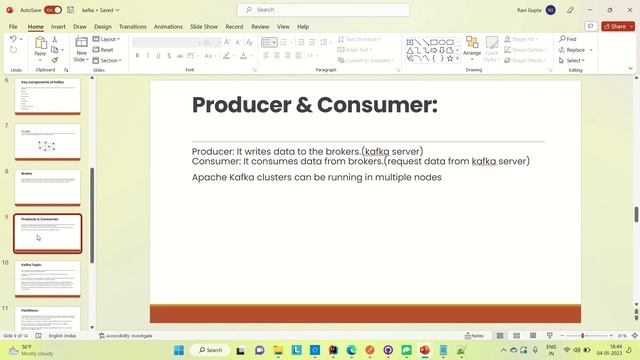The image size is (640, 360).
Task: Switch to the Insert tab
Action: pos(58,27)
